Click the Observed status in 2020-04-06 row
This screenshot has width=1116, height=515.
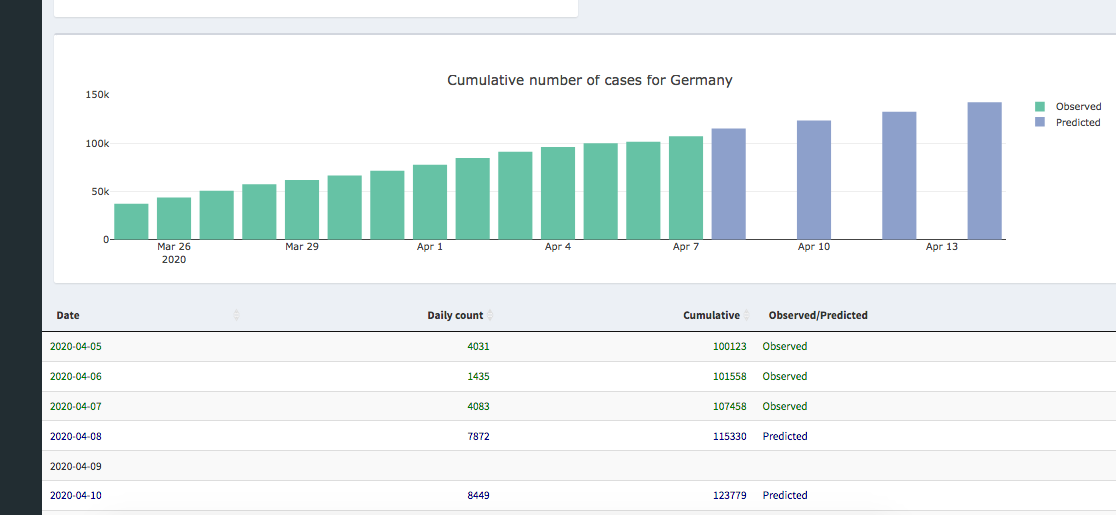[x=785, y=377]
